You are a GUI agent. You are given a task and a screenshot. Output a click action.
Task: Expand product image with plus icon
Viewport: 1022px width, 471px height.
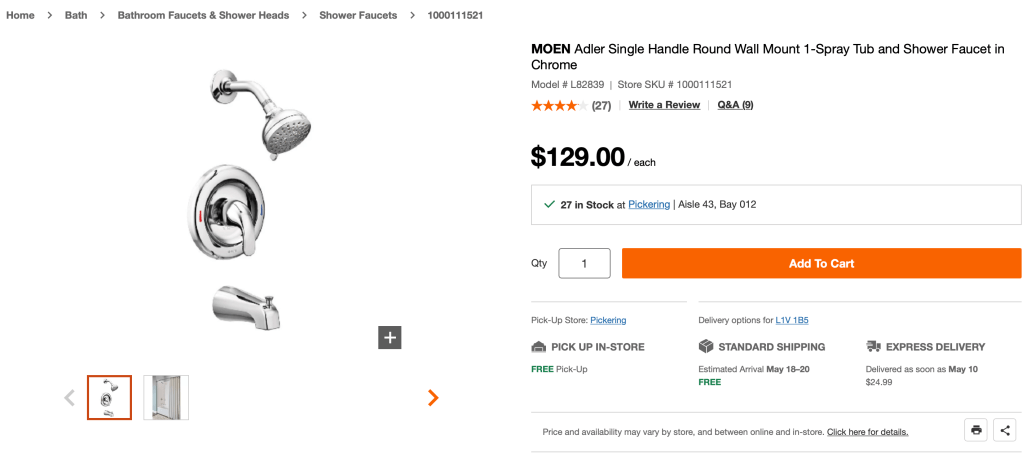390,337
